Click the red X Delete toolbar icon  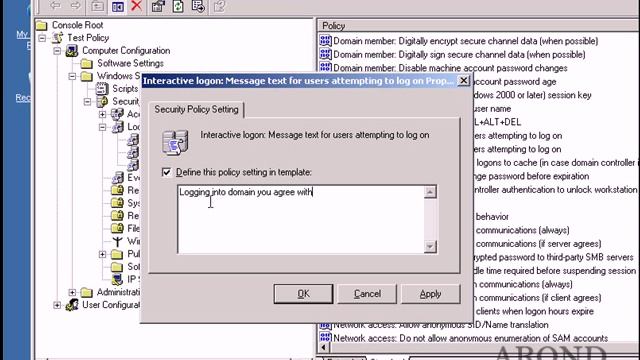137,6
